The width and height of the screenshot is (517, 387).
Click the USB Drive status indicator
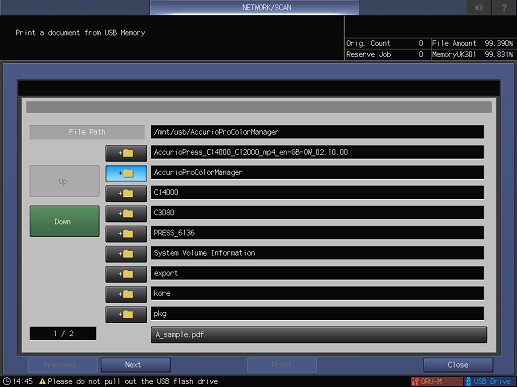490,381
